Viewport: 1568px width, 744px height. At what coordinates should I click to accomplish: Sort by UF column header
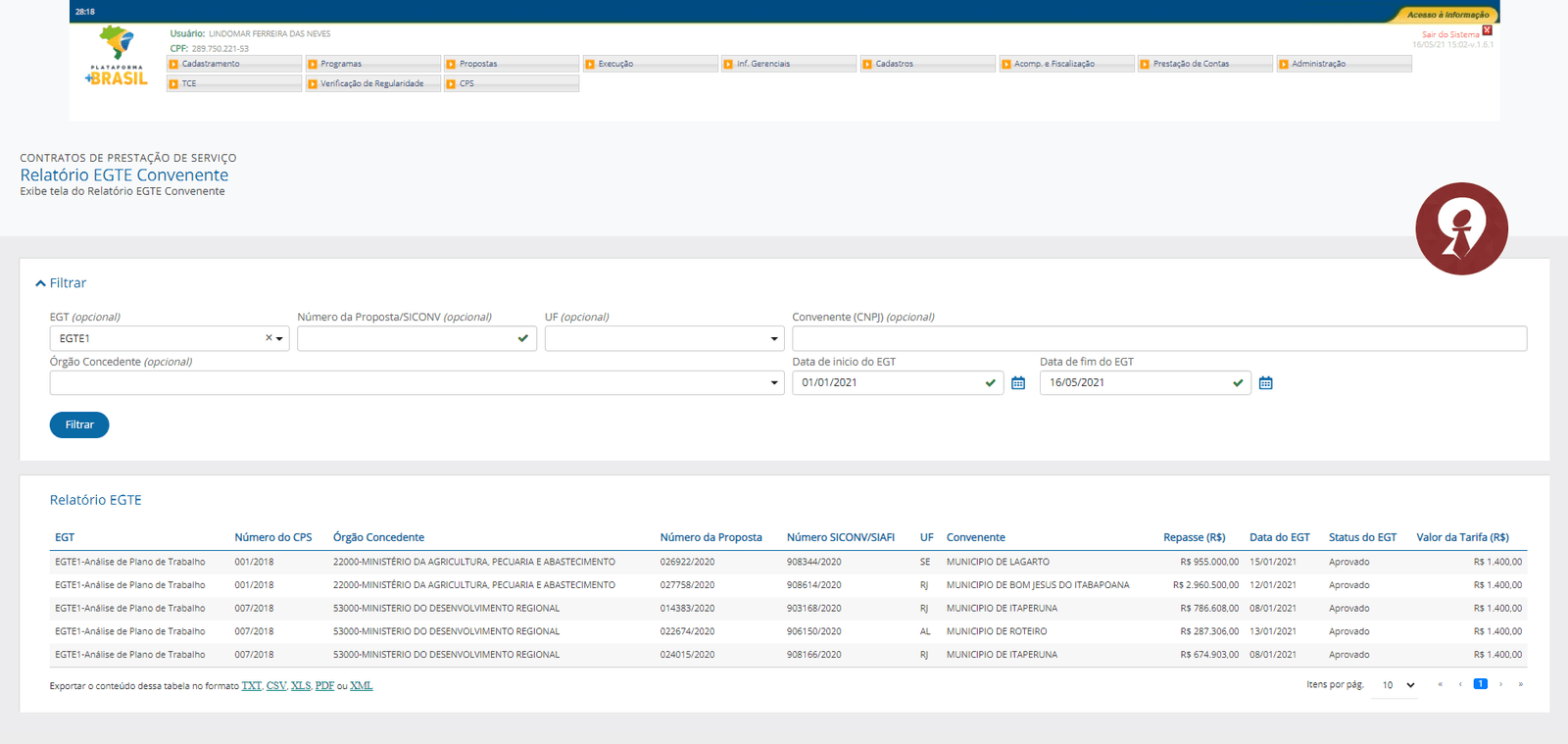(927, 537)
